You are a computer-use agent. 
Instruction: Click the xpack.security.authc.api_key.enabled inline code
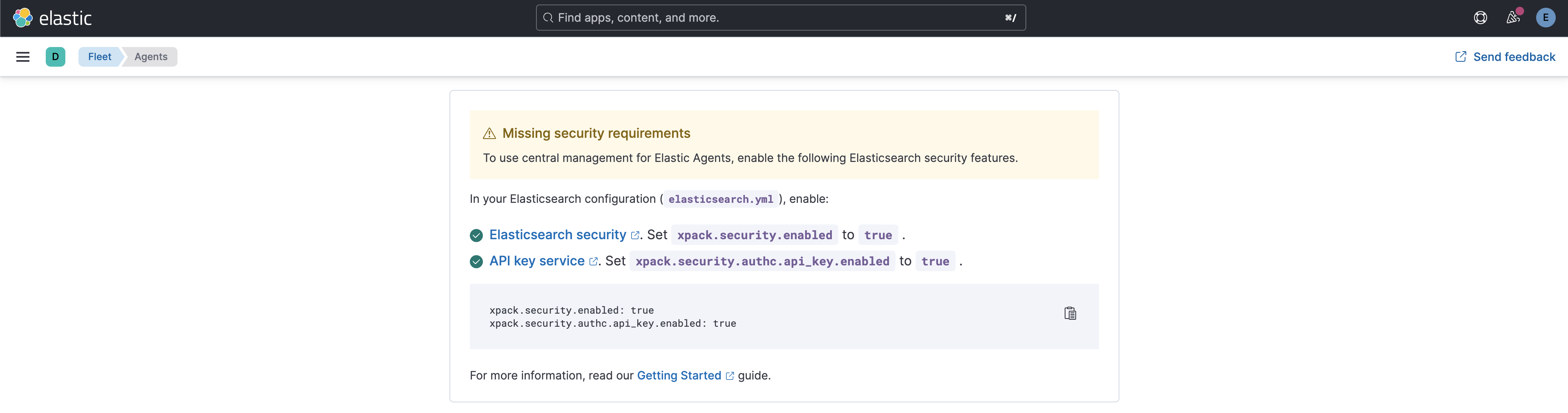pos(762,261)
